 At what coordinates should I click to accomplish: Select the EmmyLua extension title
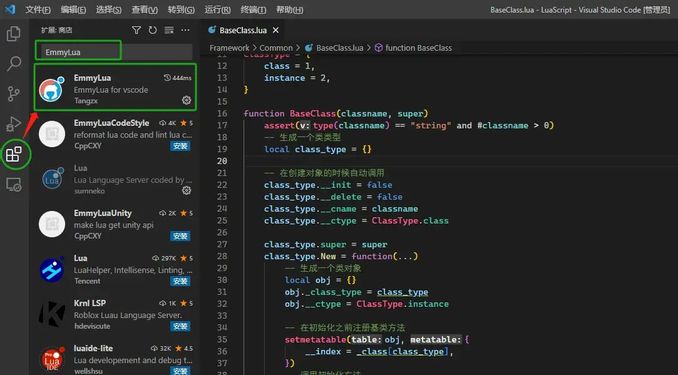point(92,78)
